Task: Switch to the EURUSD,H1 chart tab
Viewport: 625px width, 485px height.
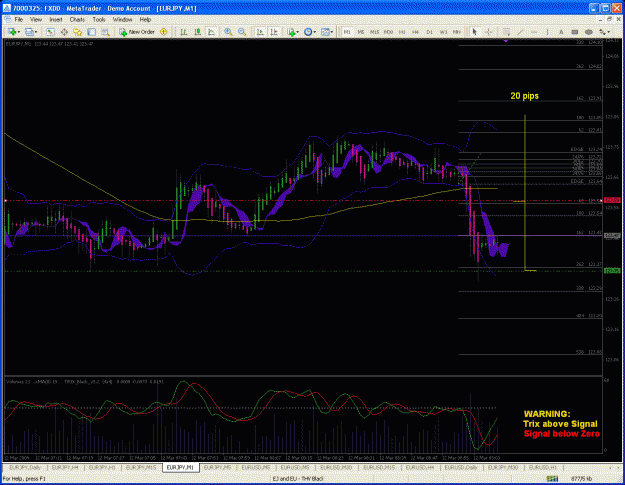Action: 543,467
